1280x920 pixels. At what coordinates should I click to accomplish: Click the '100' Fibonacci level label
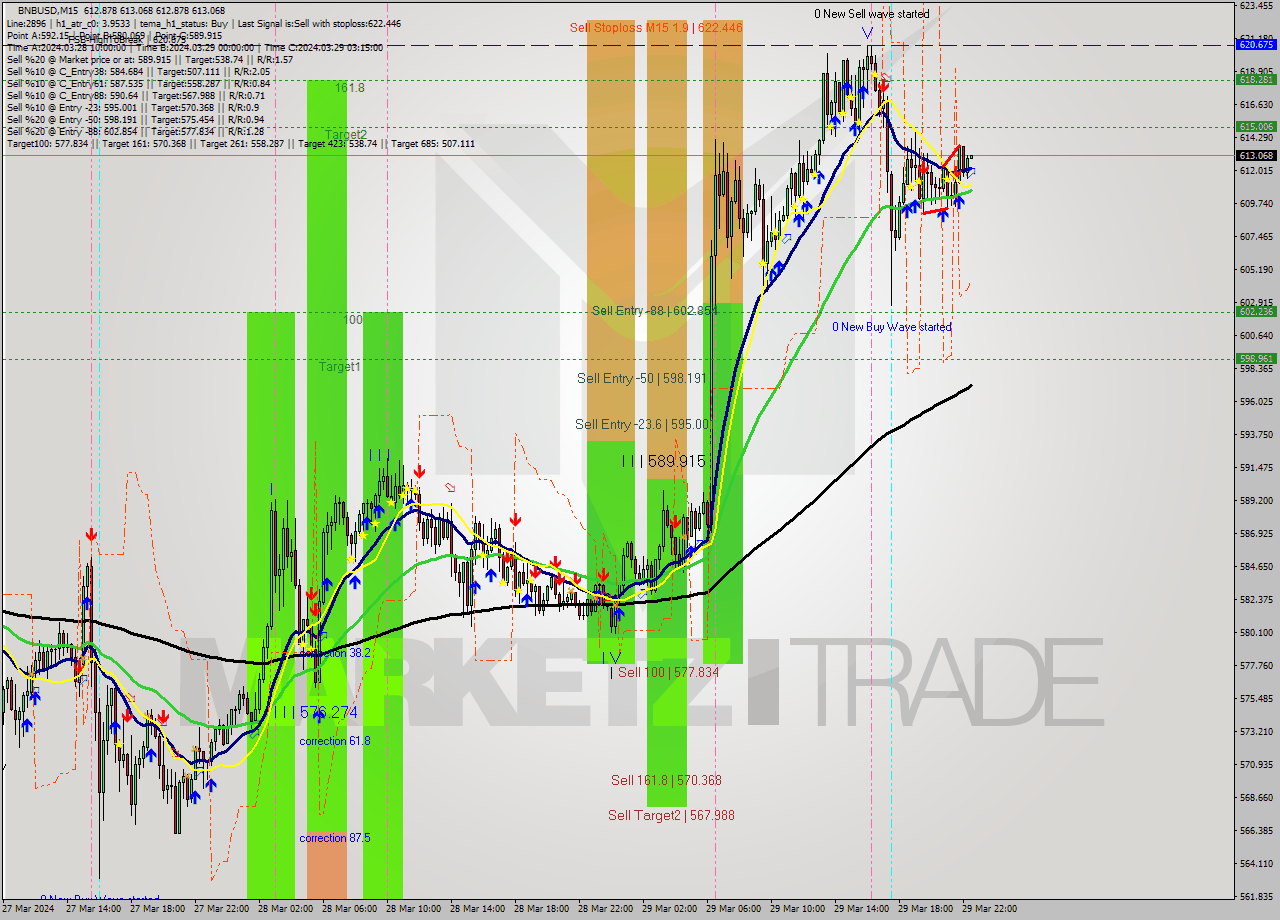click(353, 320)
